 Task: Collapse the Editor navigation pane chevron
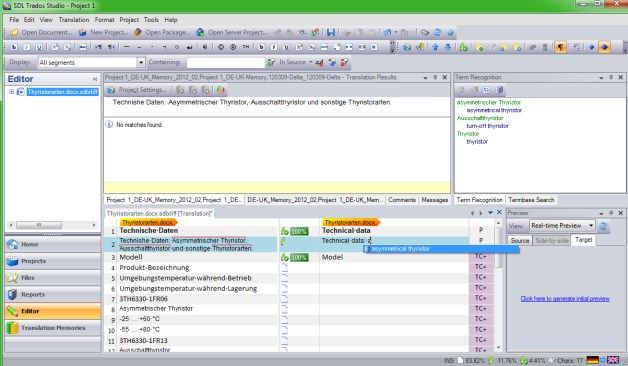95,79
